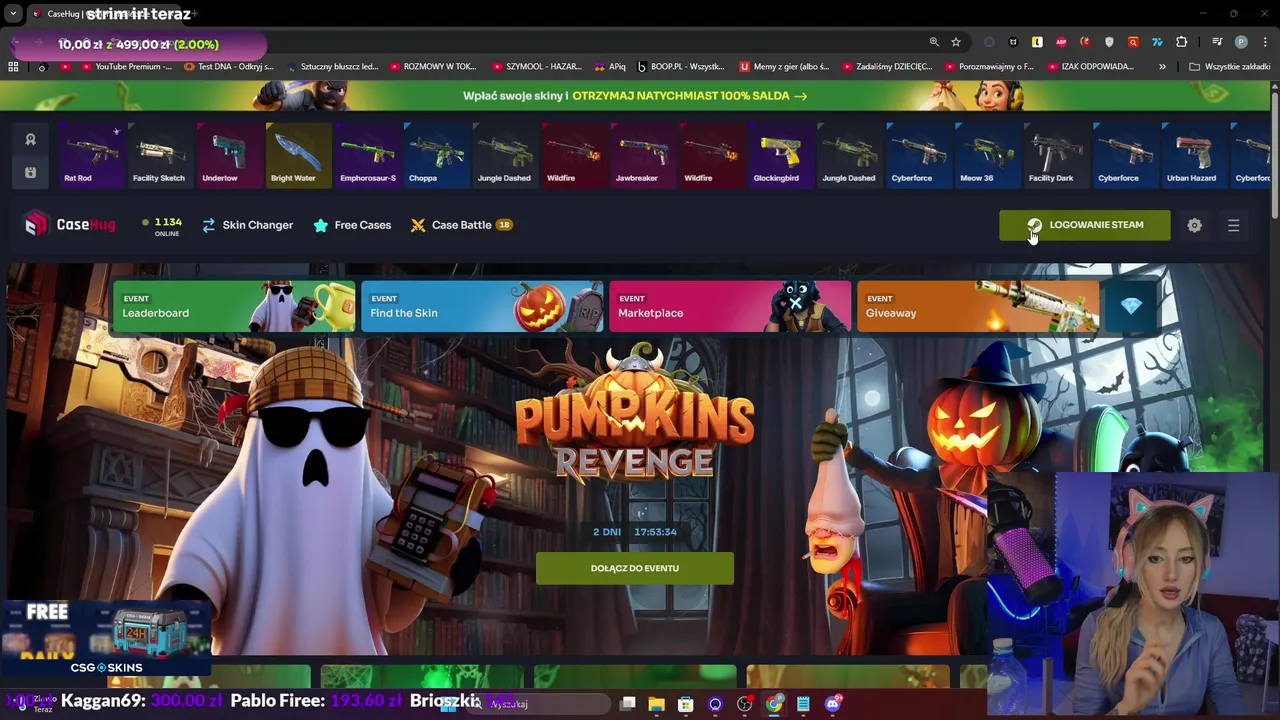Open Chrome three-dot menu
The image size is (1280, 720).
click(x=1263, y=42)
